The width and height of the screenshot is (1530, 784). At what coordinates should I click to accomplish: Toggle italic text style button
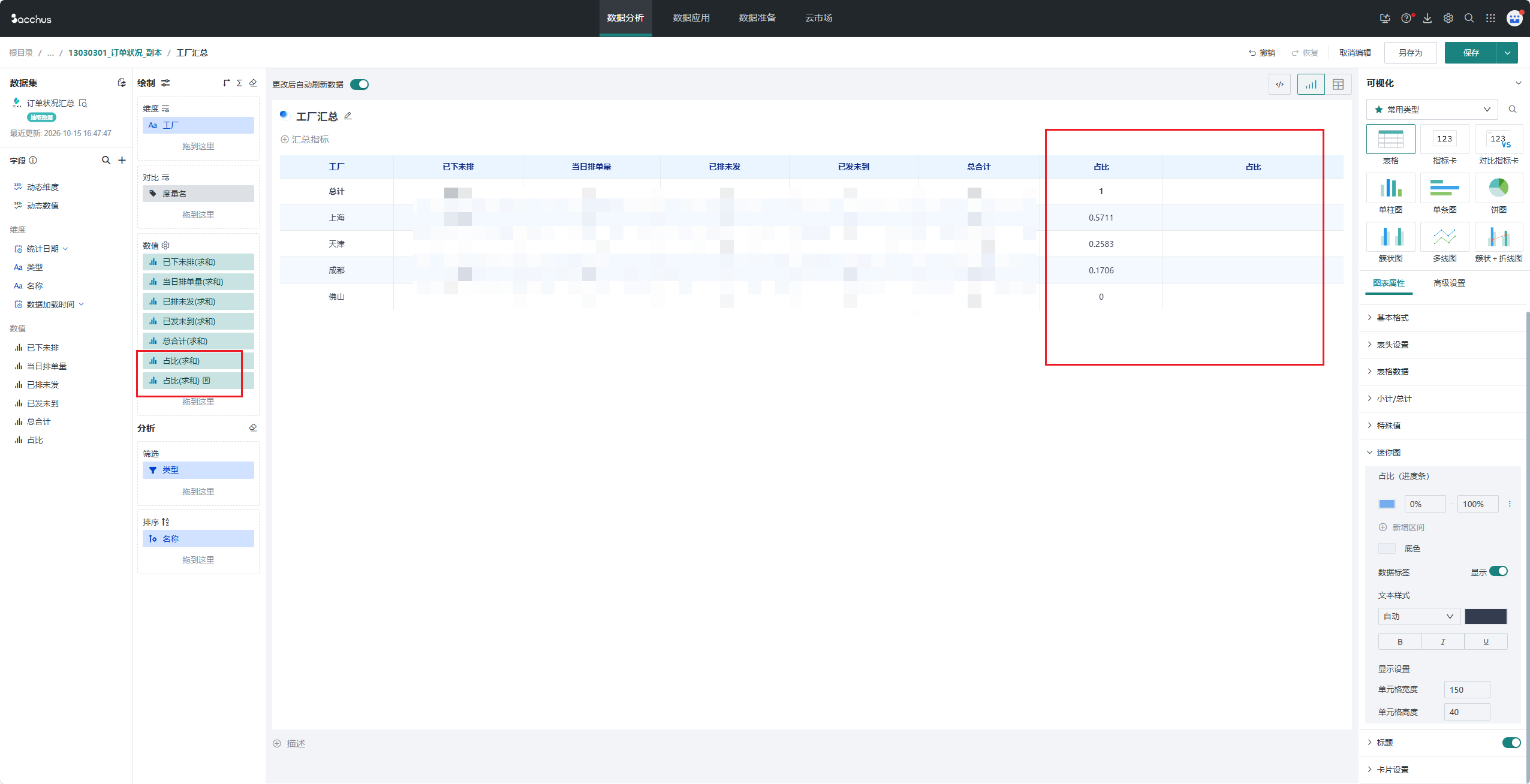click(1443, 641)
